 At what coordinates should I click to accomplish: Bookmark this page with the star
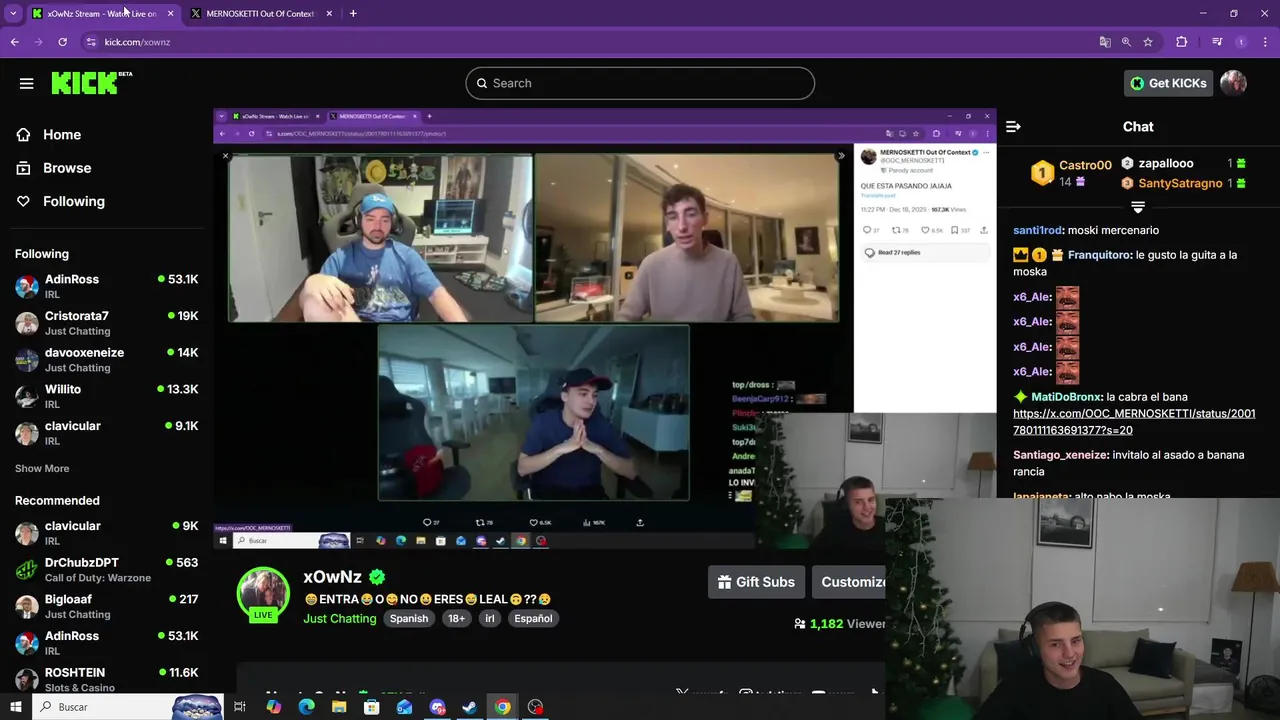tap(1148, 42)
